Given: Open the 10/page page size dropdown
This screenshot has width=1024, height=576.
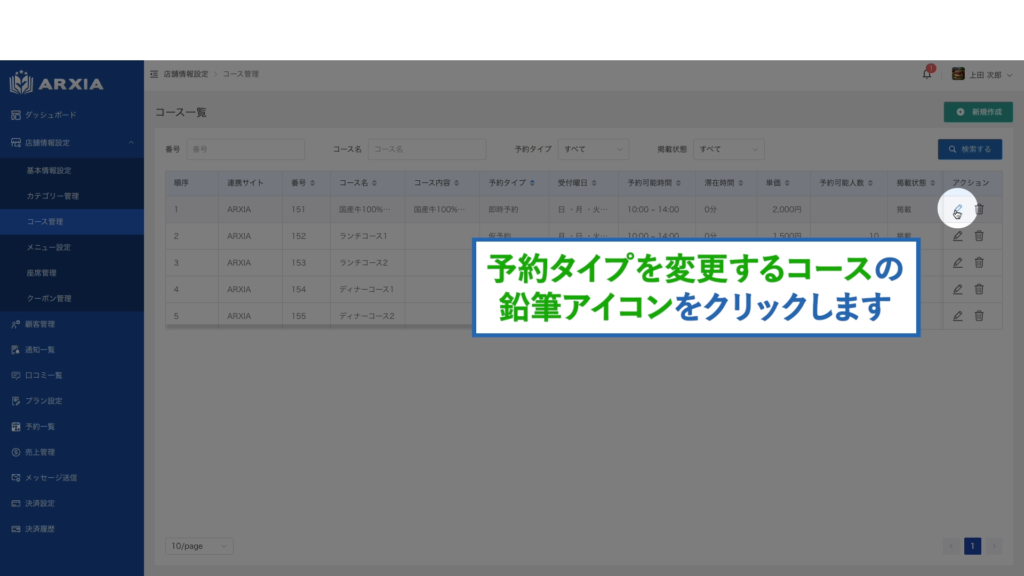Looking at the screenshot, I should pyautogui.click(x=199, y=546).
